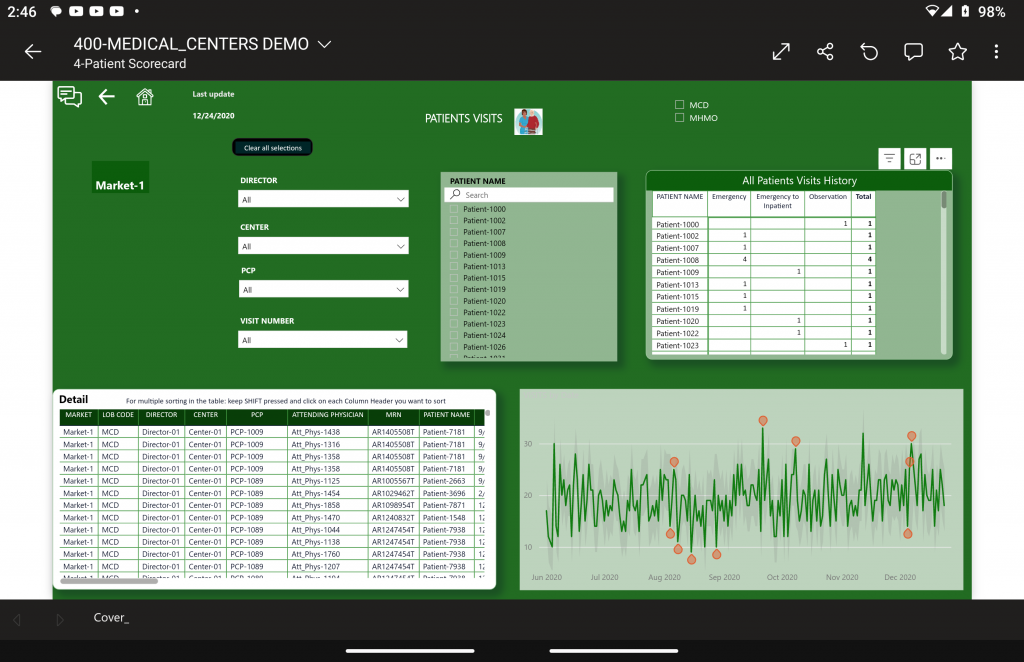This screenshot has width=1024, height=662.
Task: Open filter icon above visits history table
Action: coord(889,158)
